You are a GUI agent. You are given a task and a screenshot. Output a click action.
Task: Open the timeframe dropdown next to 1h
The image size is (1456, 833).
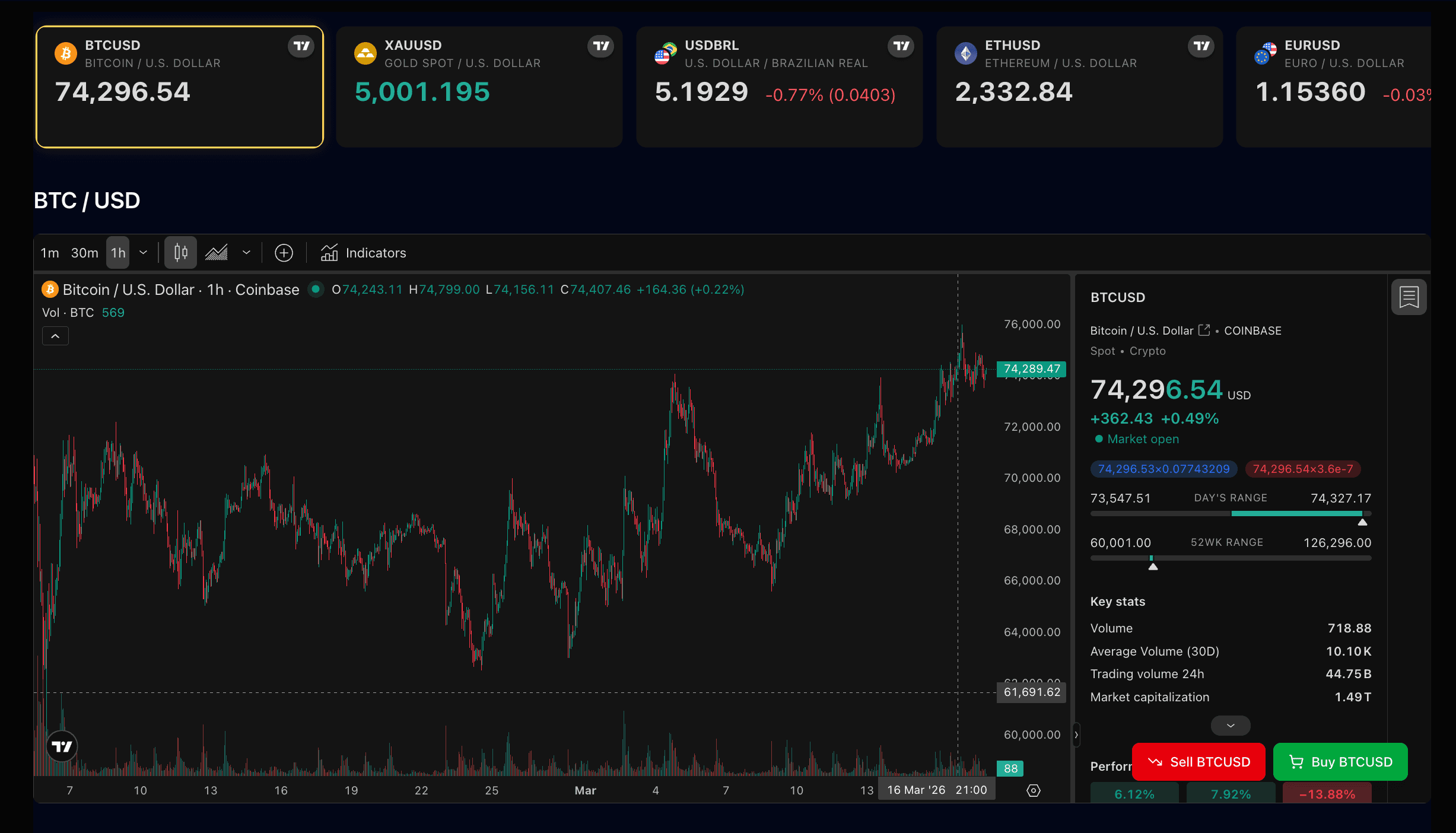click(144, 252)
